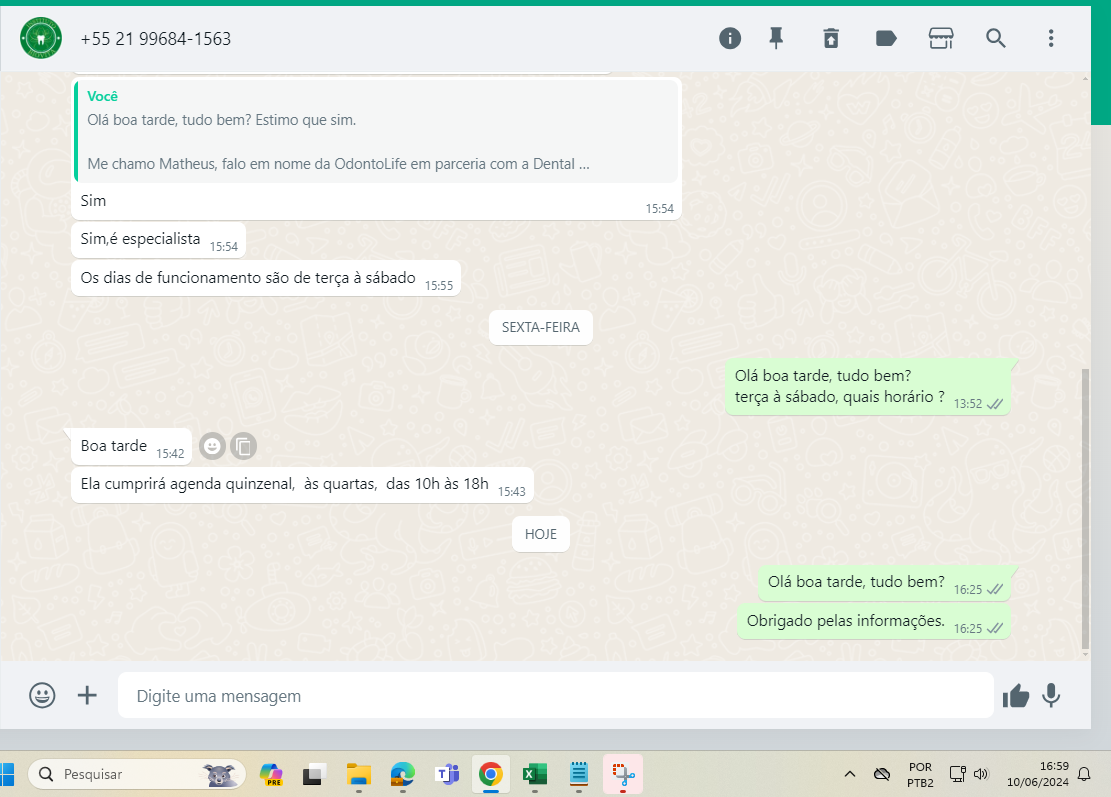Click the network tray icon

point(957,774)
